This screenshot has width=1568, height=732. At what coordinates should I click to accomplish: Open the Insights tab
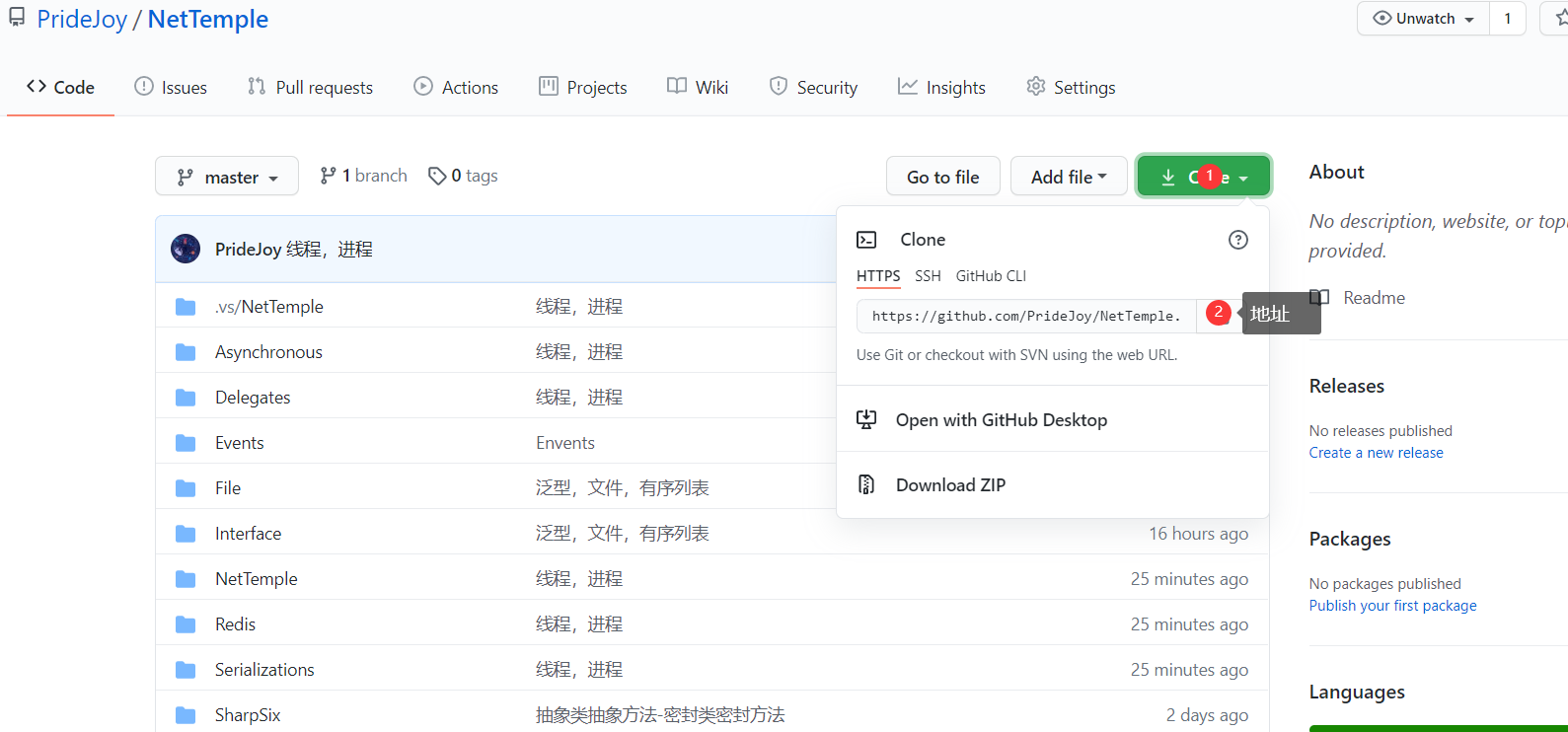click(941, 87)
